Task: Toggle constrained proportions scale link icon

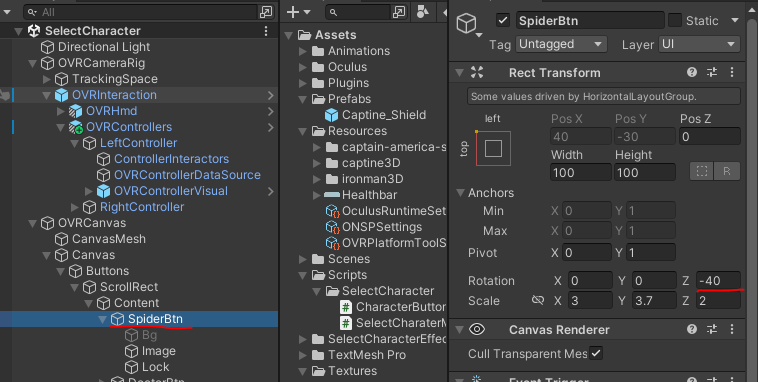Action: coord(538,301)
